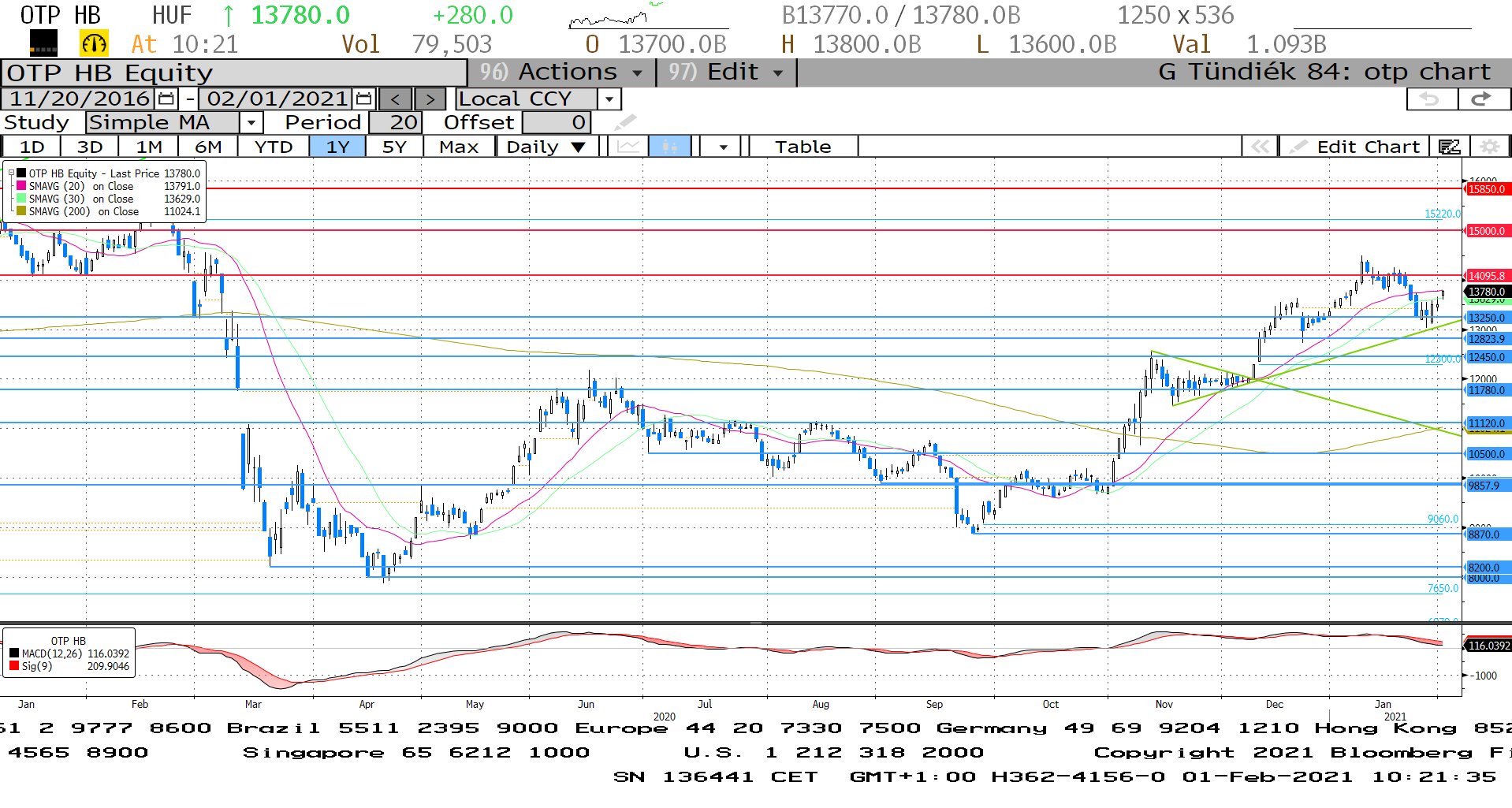Click the 12450.0 blue level label
Image resolution: width=1512 pixels, height=808 pixels.
[x=1487, y=357]
